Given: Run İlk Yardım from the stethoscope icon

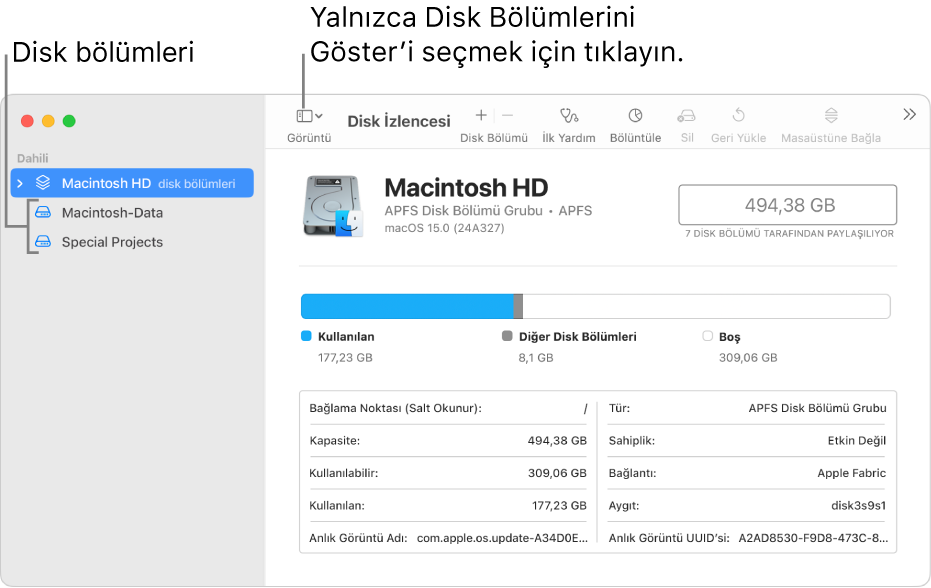Looking at the screenshot, I should 569,115.
